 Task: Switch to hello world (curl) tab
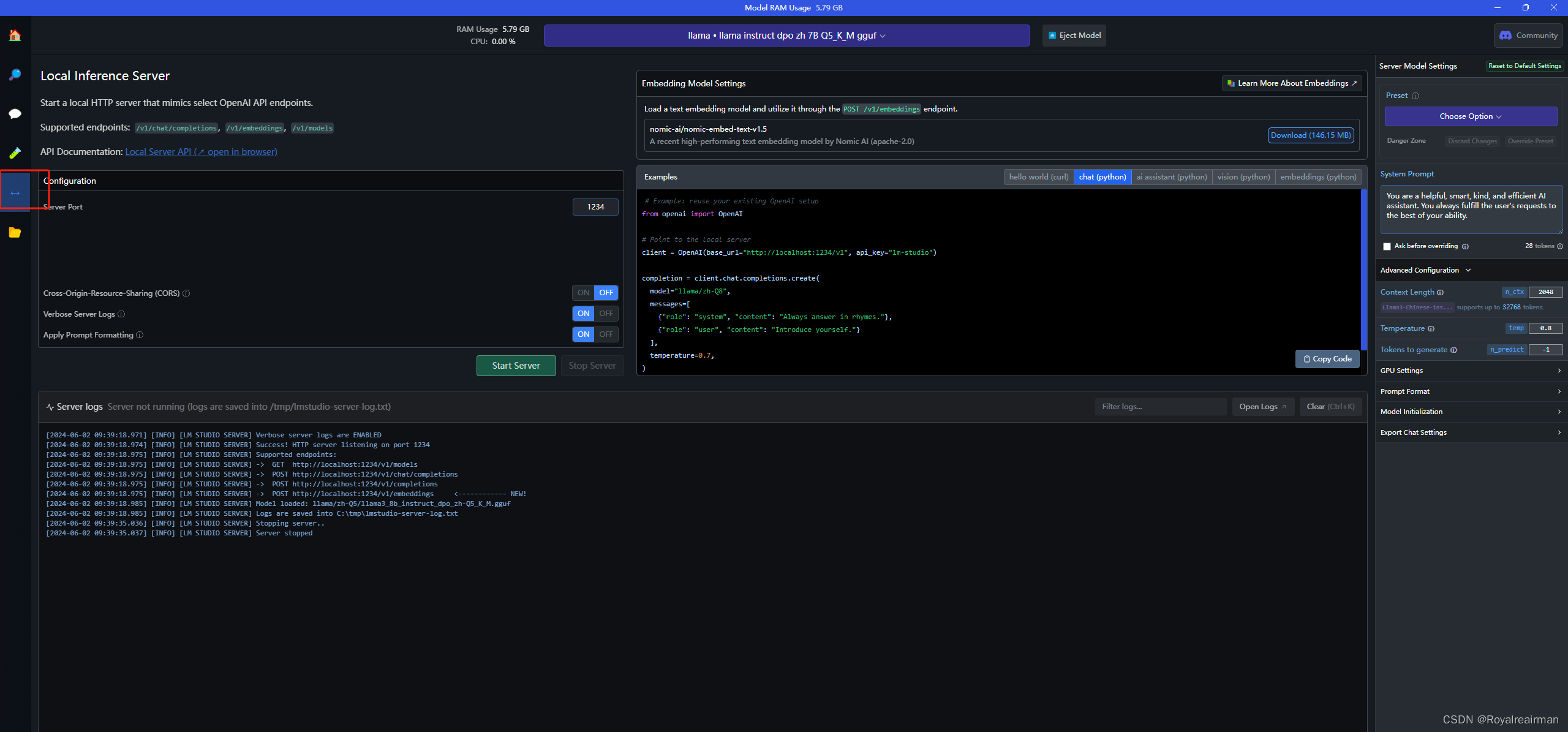coord(1038,177)
